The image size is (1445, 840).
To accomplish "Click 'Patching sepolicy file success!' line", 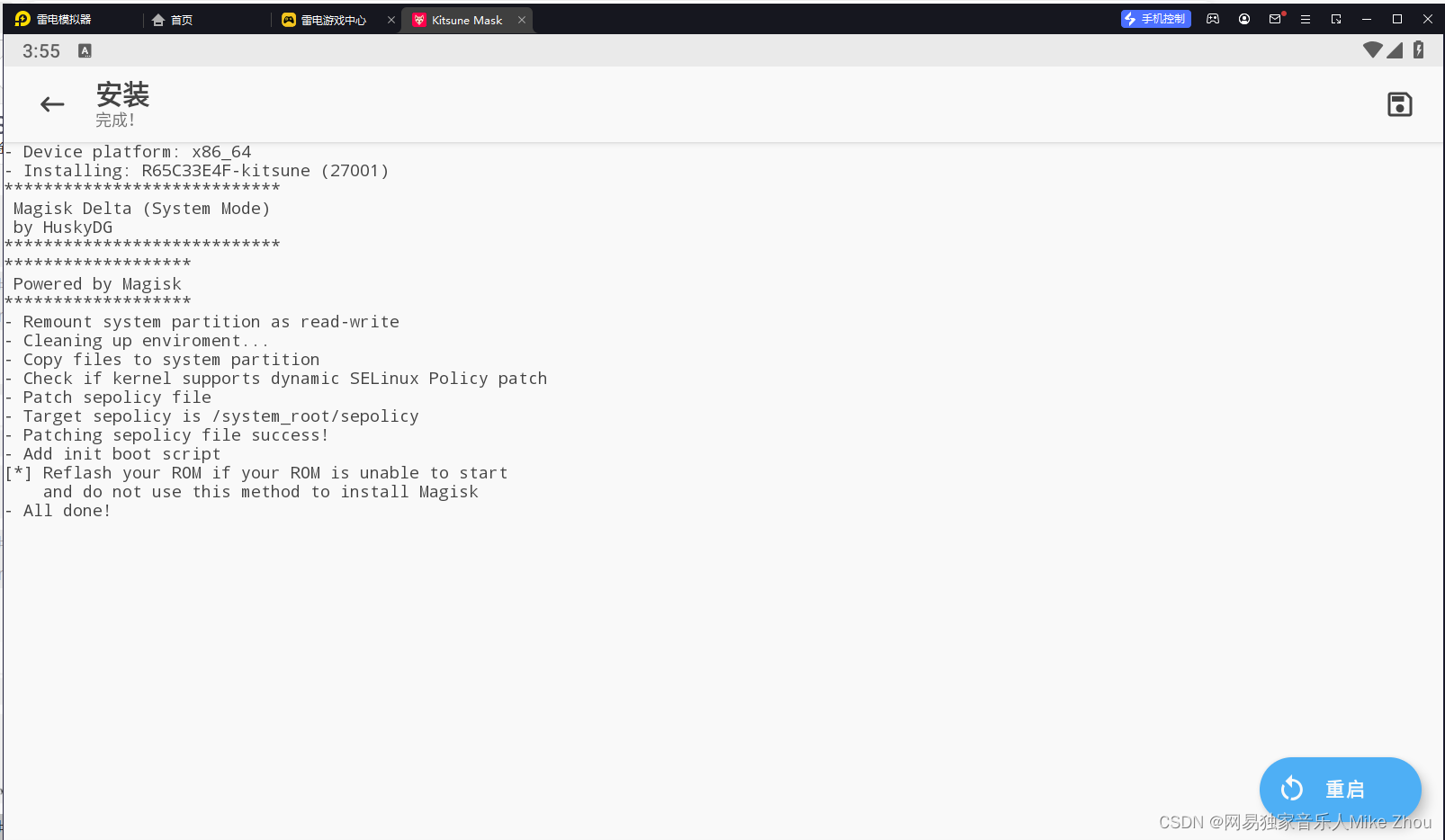I will pos(166,435).
